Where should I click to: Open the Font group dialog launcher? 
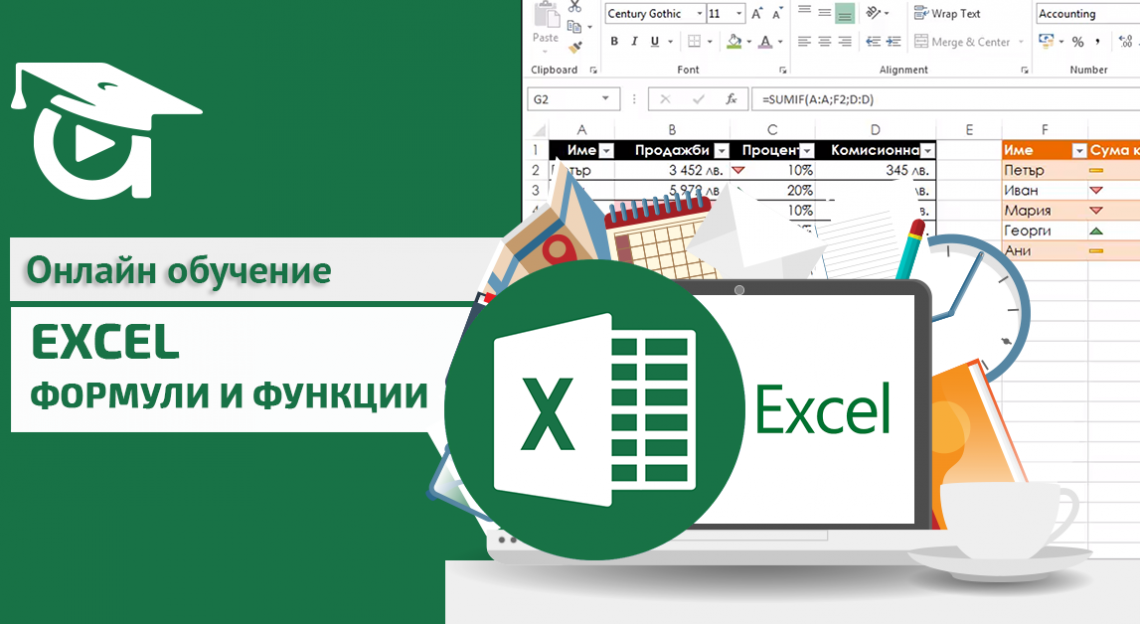pyautogui.click(x=782, y=70)
